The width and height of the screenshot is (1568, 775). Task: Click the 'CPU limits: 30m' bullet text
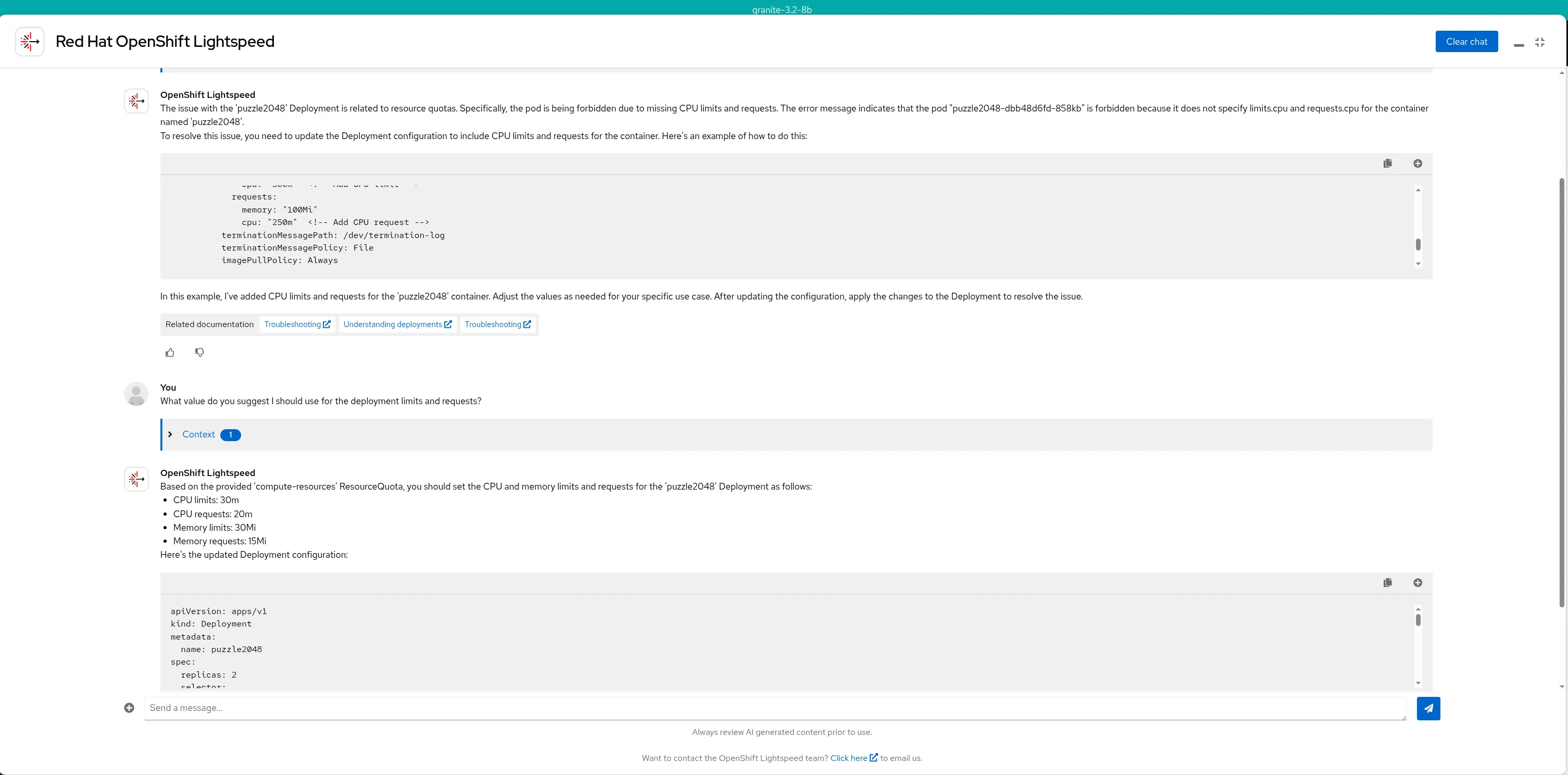[206, 500]
